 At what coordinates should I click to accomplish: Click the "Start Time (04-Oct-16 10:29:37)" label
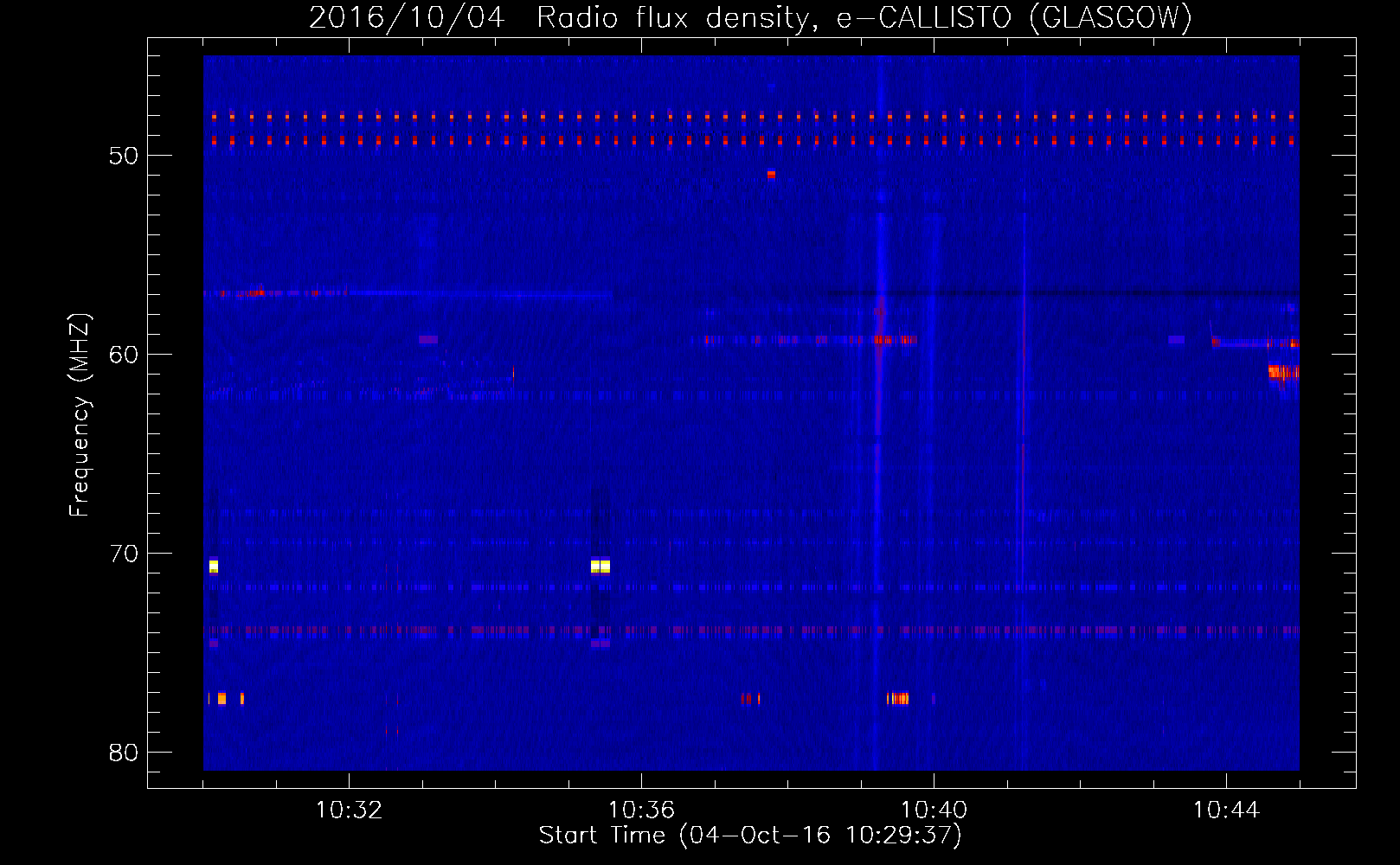[x=750, y=836]
